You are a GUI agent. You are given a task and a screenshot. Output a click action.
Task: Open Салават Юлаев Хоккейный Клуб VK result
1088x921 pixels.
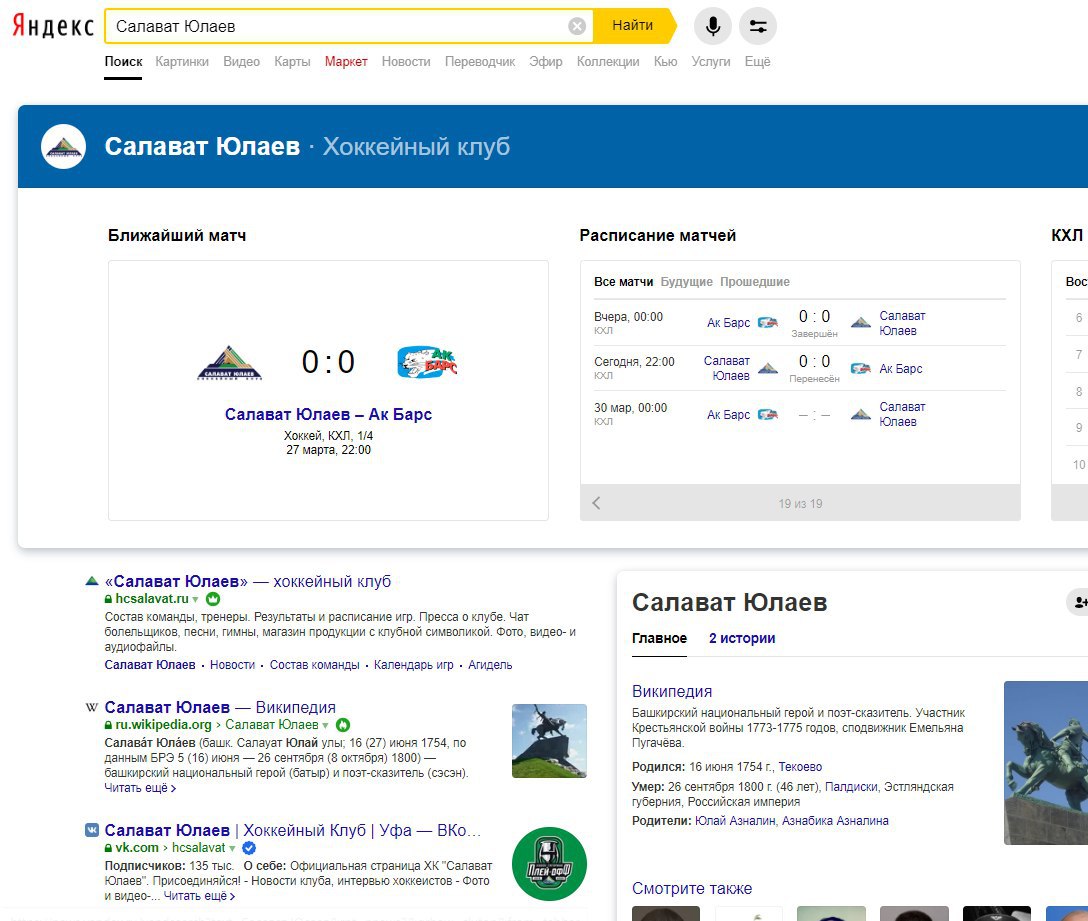tap(293, 830)
